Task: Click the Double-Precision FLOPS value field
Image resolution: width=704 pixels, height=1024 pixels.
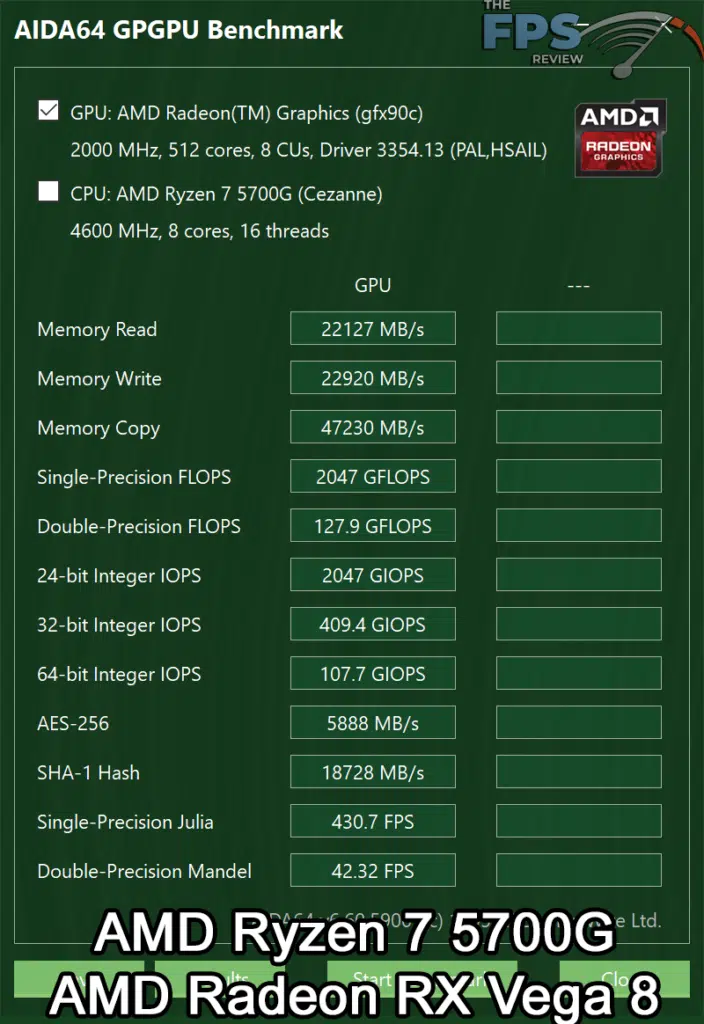Action: point(372,525)
